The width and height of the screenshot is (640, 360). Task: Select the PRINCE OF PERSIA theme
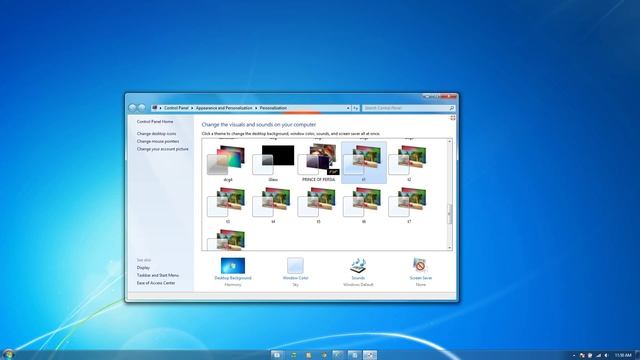318,162
